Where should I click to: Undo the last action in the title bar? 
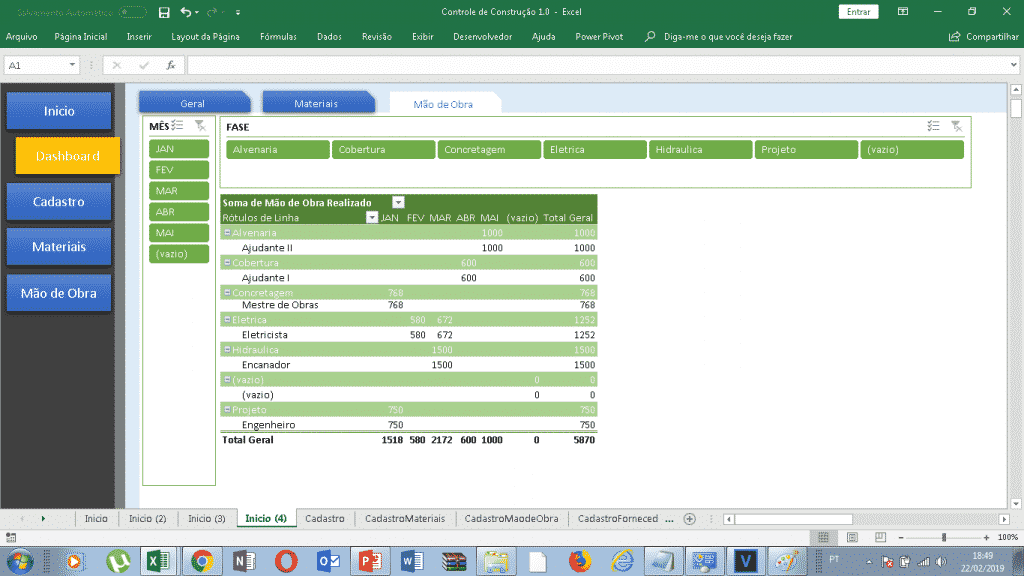click(x=186, y=12)
